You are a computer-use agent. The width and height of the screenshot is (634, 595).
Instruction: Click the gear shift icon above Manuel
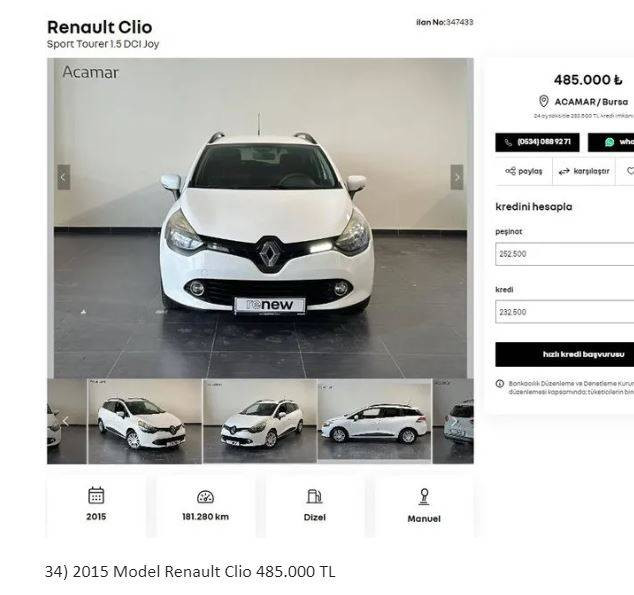424,497
